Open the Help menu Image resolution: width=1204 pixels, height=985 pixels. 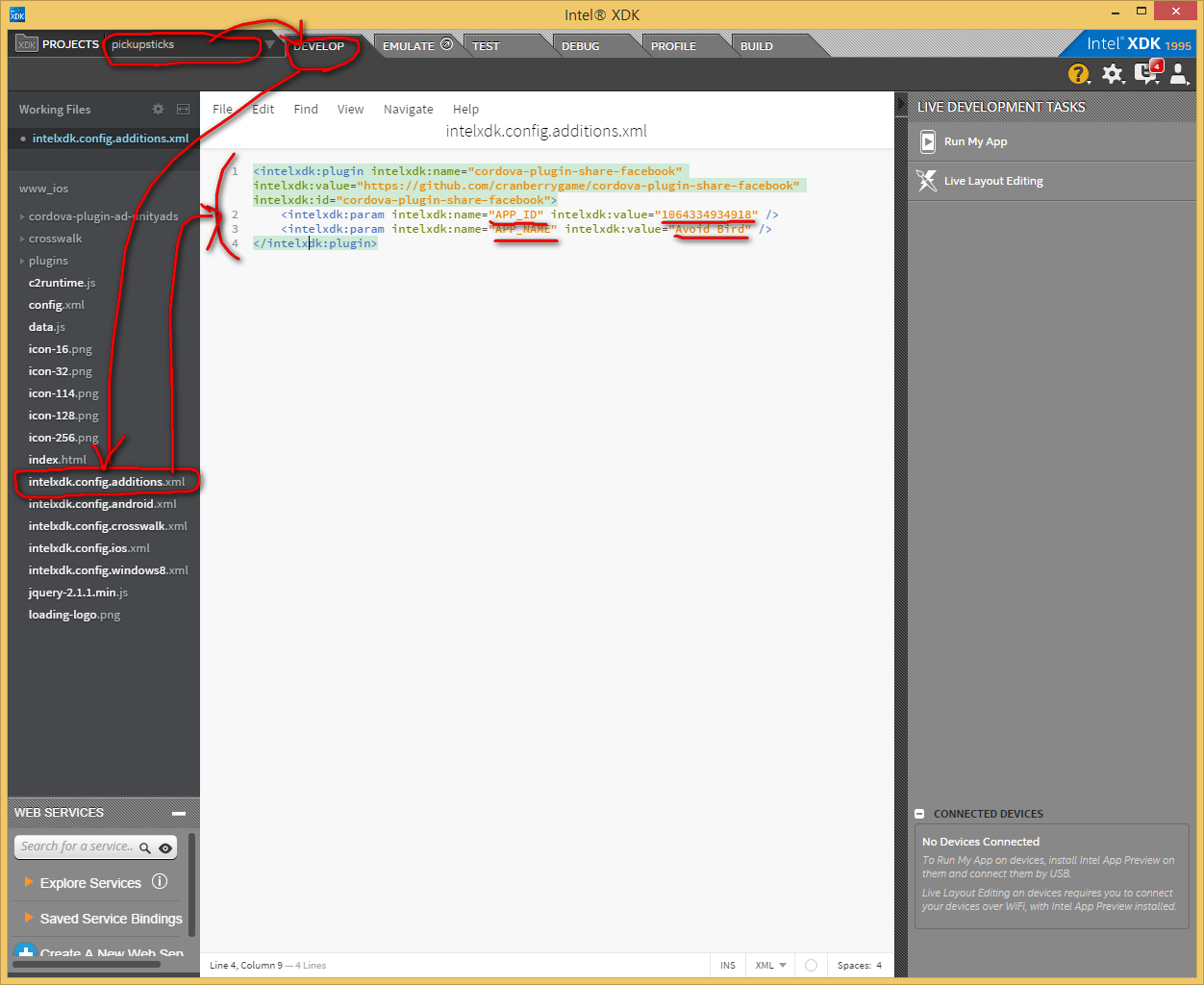(x=465, y=109)
